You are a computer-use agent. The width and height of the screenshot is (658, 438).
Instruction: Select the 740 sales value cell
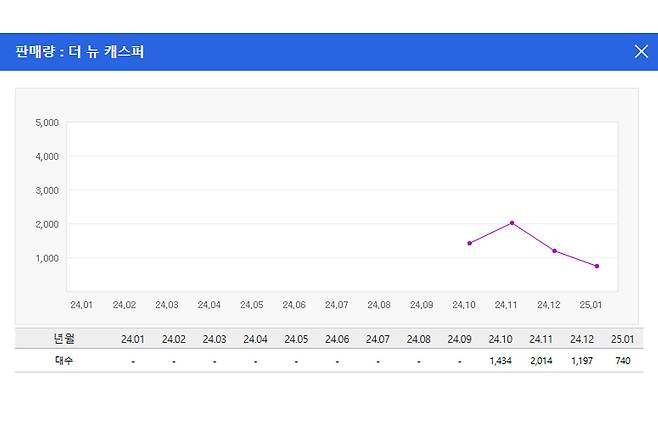click(623, 361)
